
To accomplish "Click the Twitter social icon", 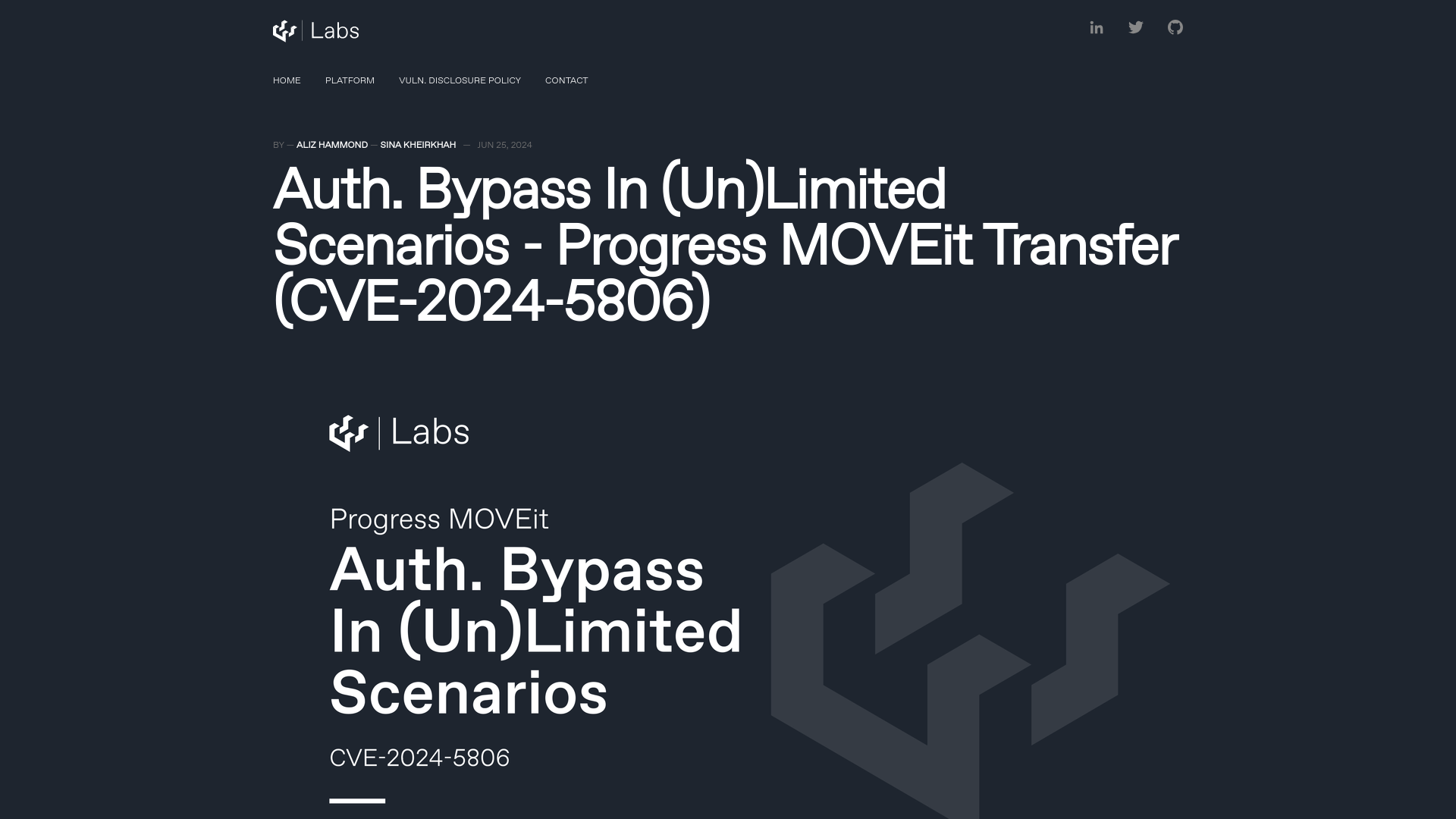I will pos(1136,27).
